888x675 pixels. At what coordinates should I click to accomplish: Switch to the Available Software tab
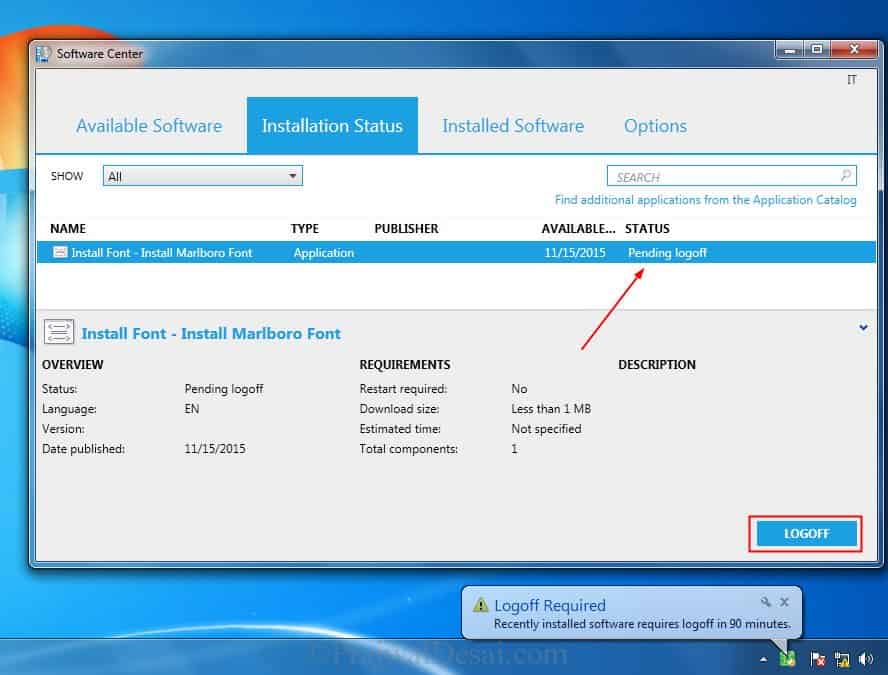(149, 126)
